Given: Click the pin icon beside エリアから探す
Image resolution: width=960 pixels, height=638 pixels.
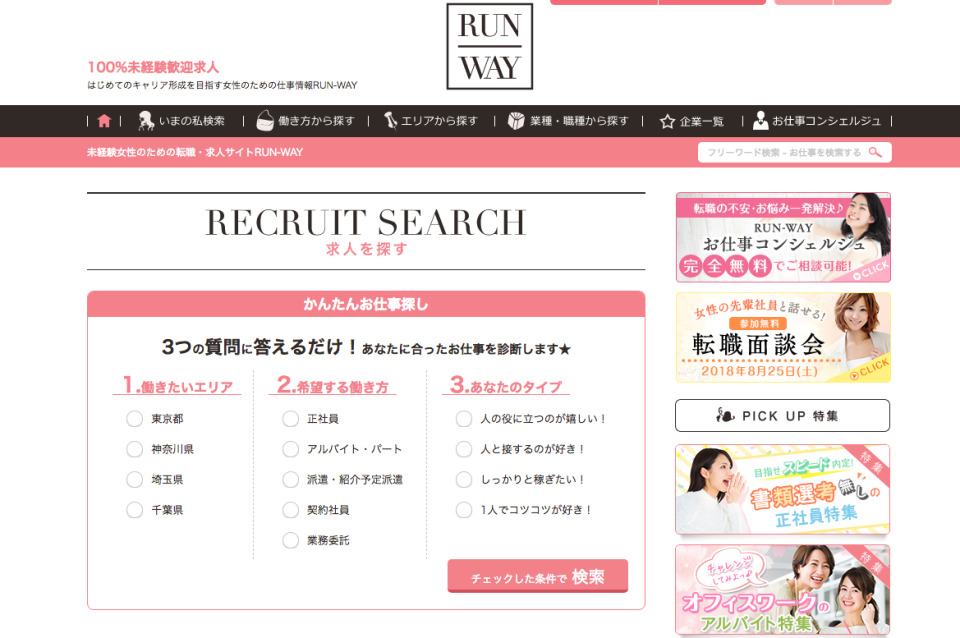Looking at the screenshot, I should 390,121.
